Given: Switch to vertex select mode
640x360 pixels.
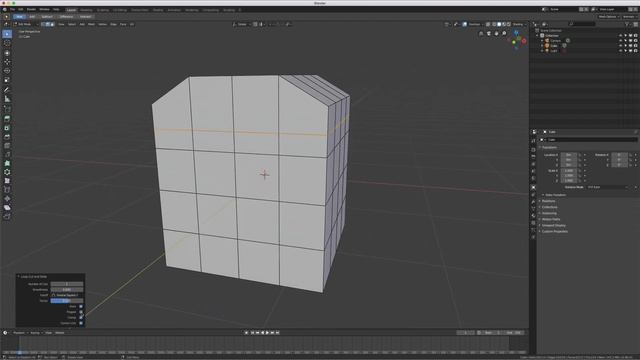Looking at the screenshot, I should (x=43, y=24).
